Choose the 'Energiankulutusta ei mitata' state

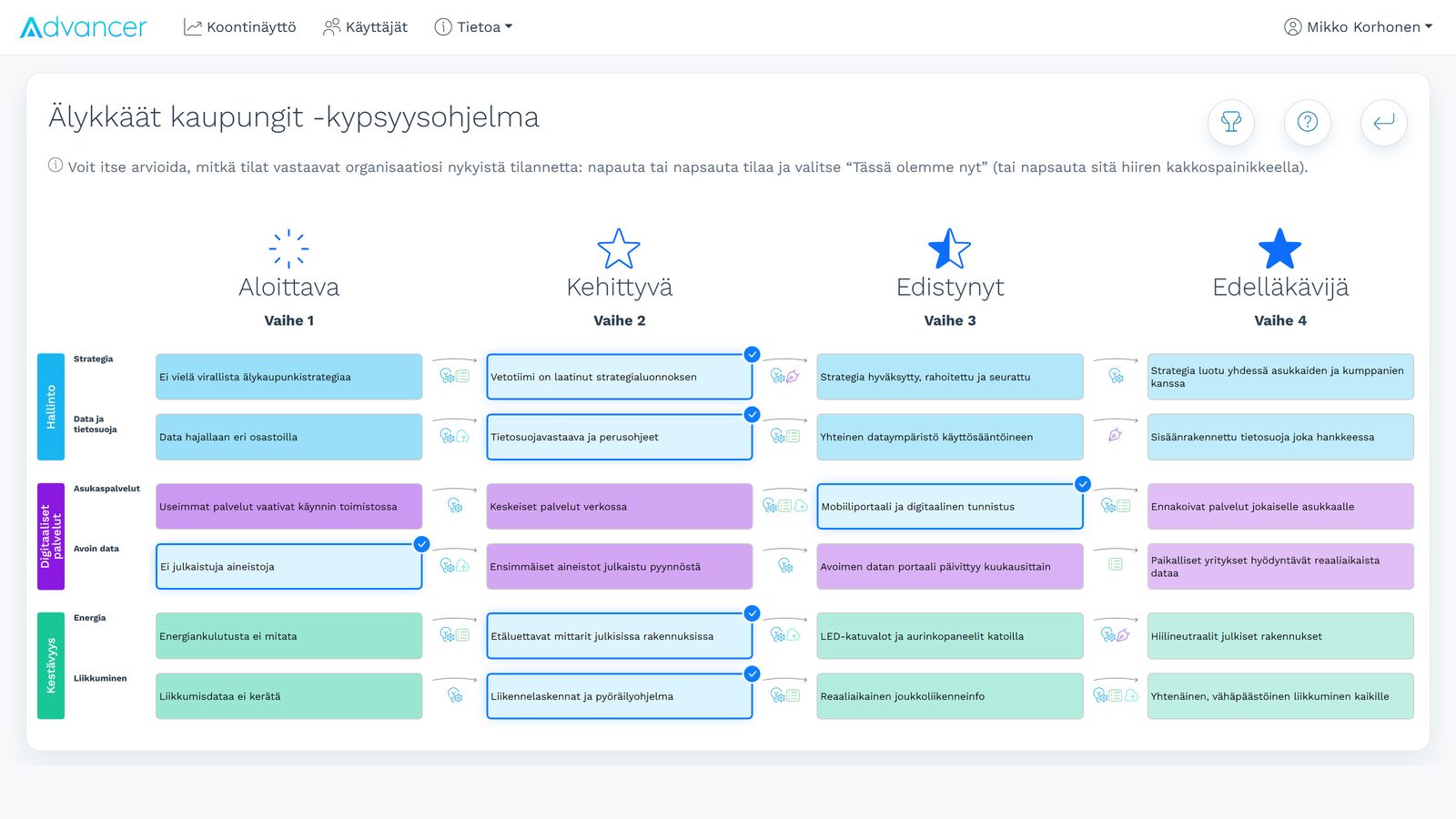[289, 636]
